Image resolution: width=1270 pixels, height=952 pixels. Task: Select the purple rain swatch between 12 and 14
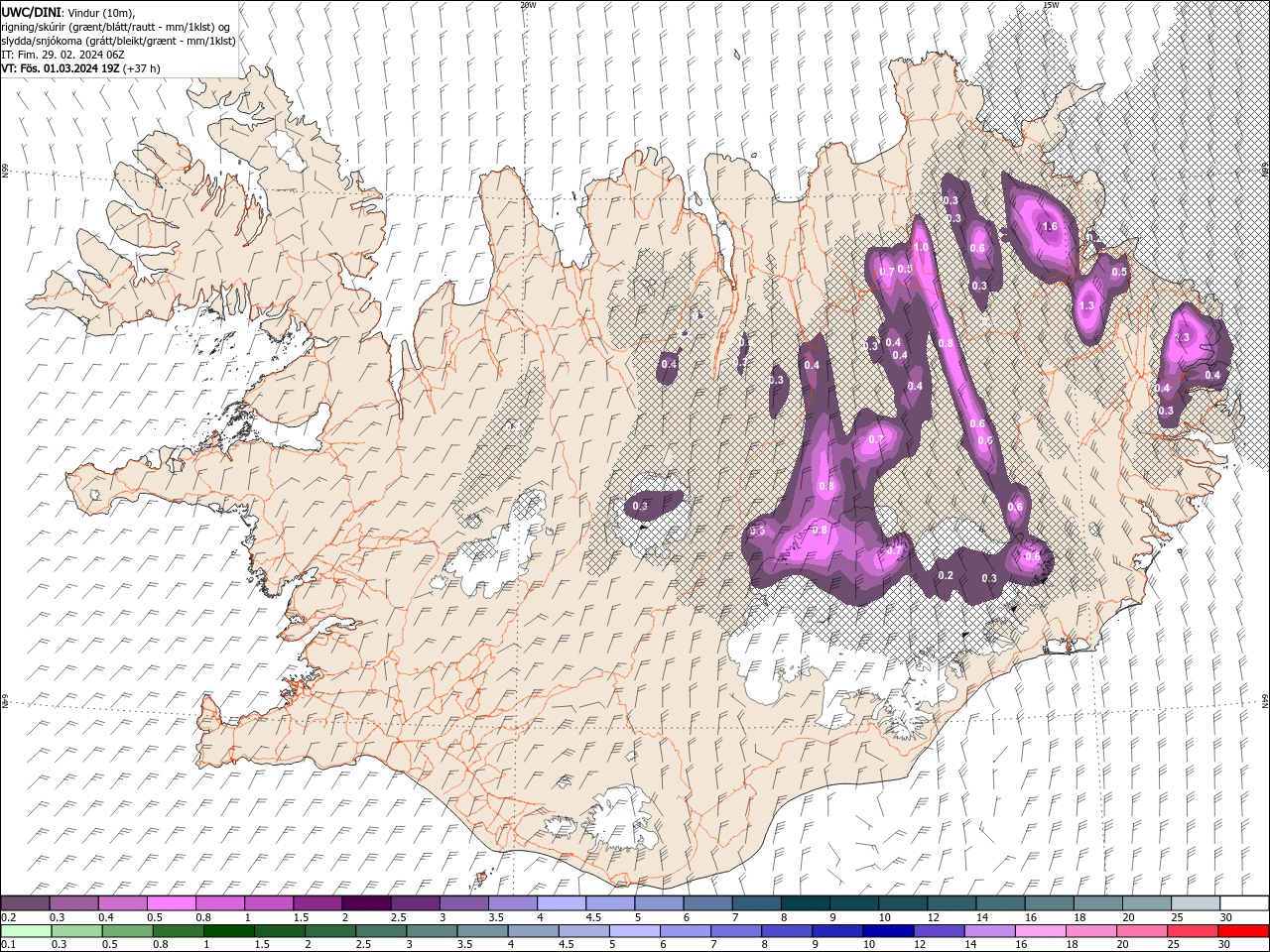(939, 931)
